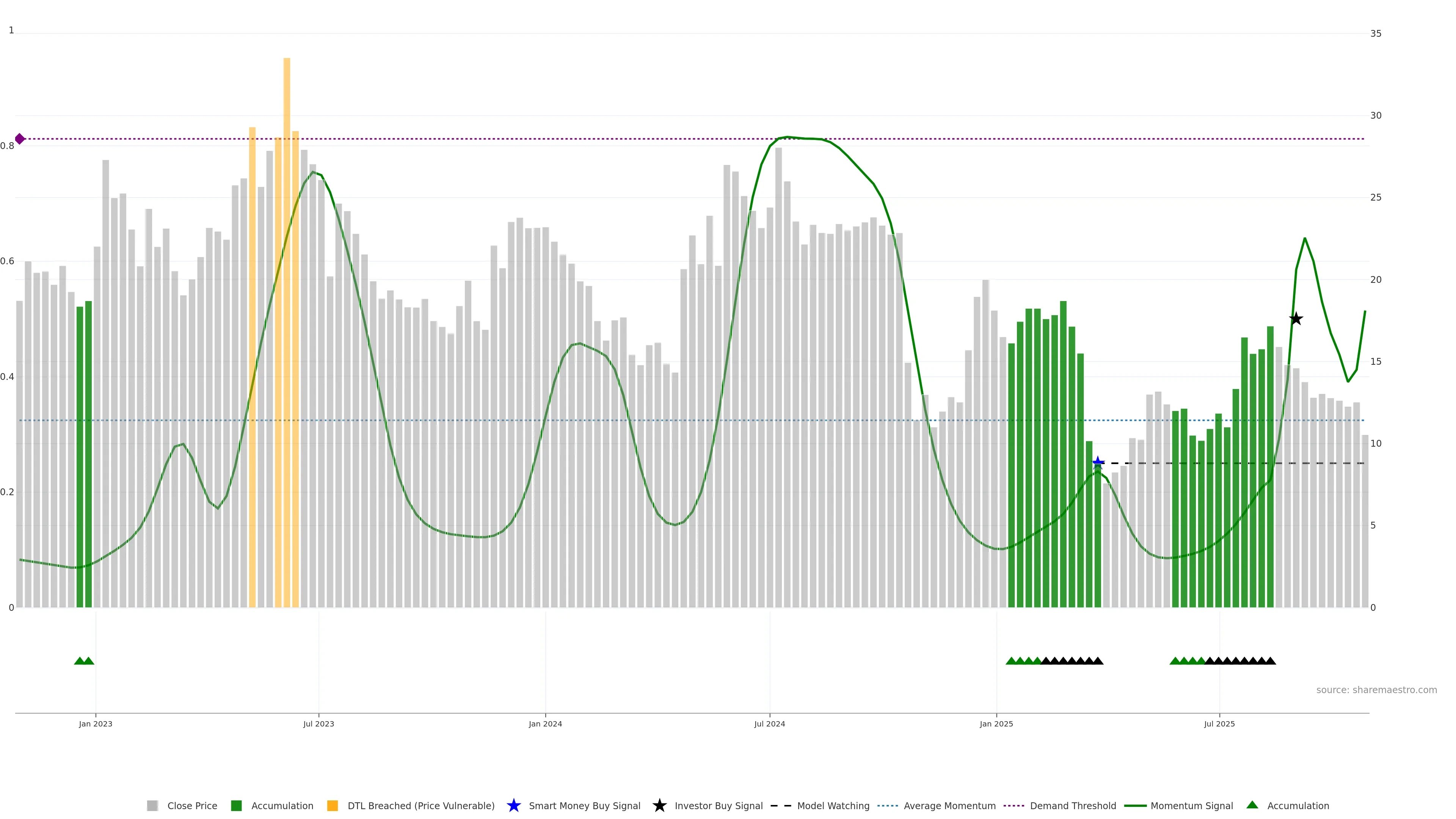Click the green Accumulation legend square
This screenshot has width=1456, height=819.
pos(236,805)
